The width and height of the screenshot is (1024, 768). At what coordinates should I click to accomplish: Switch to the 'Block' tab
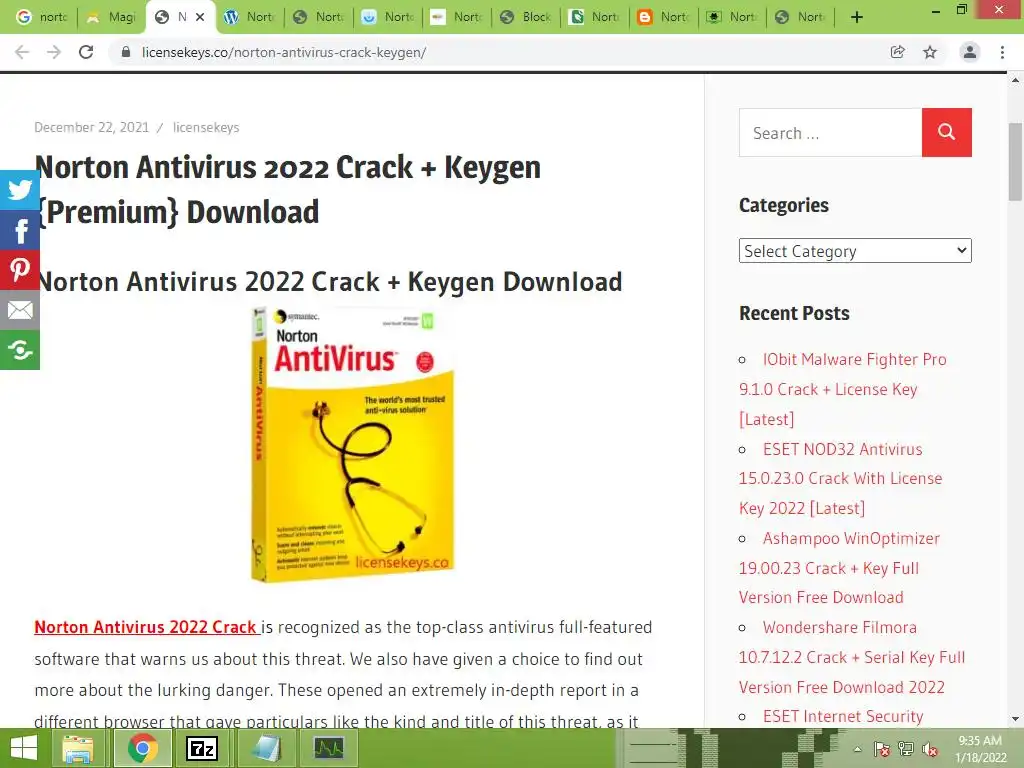pos(526,17)
